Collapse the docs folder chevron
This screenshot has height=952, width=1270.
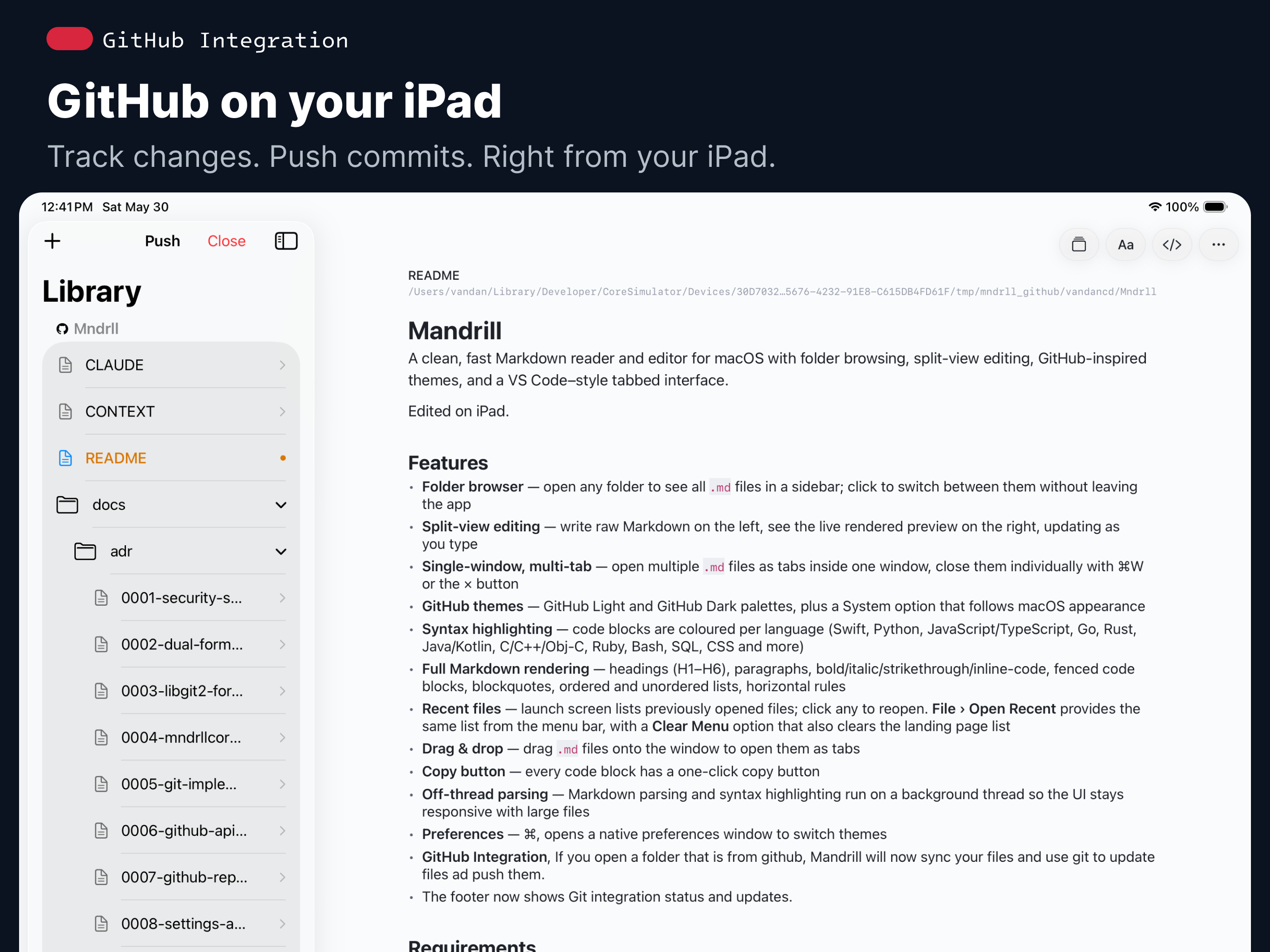point(281,505)
